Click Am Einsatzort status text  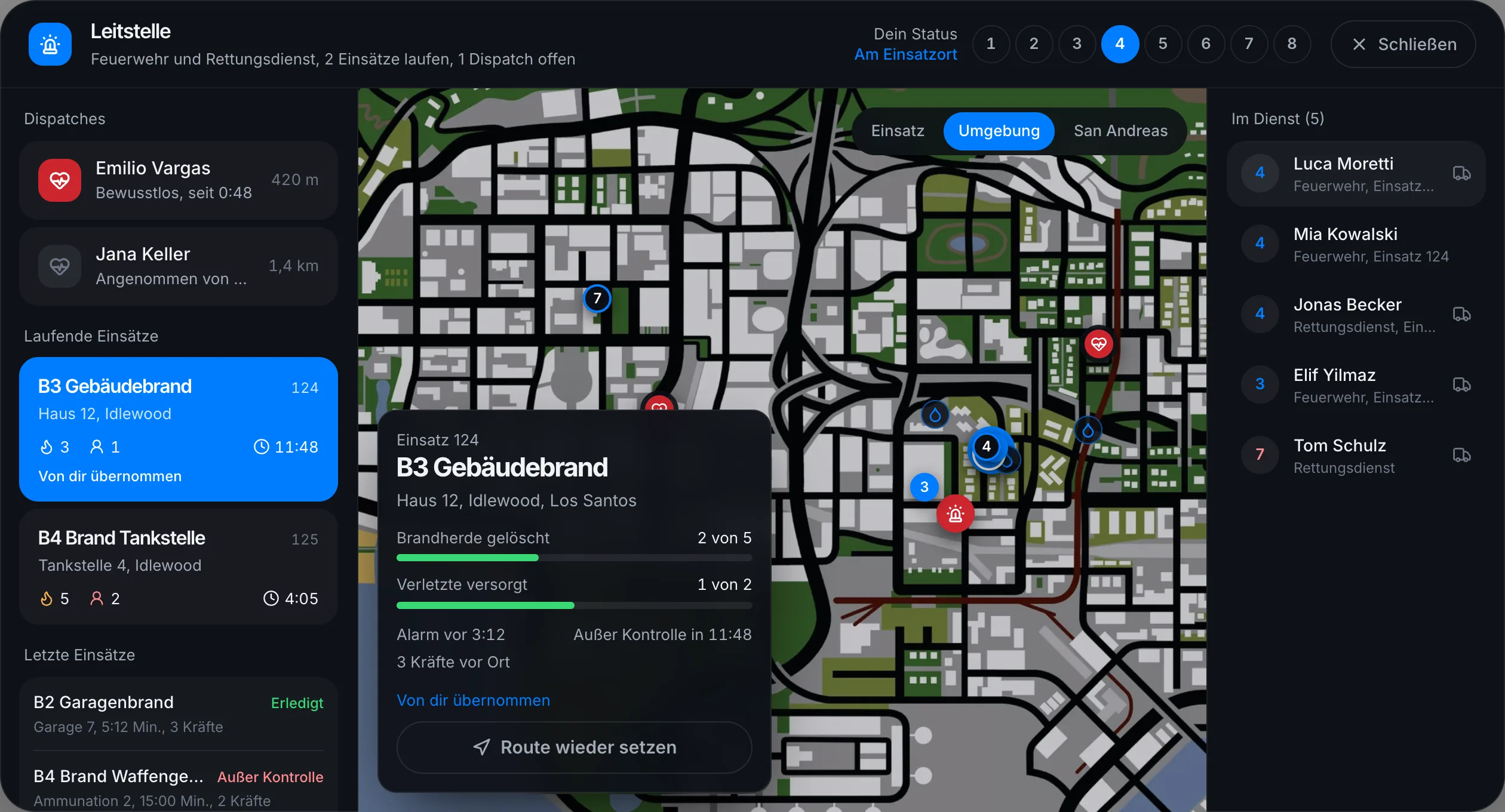905,55
